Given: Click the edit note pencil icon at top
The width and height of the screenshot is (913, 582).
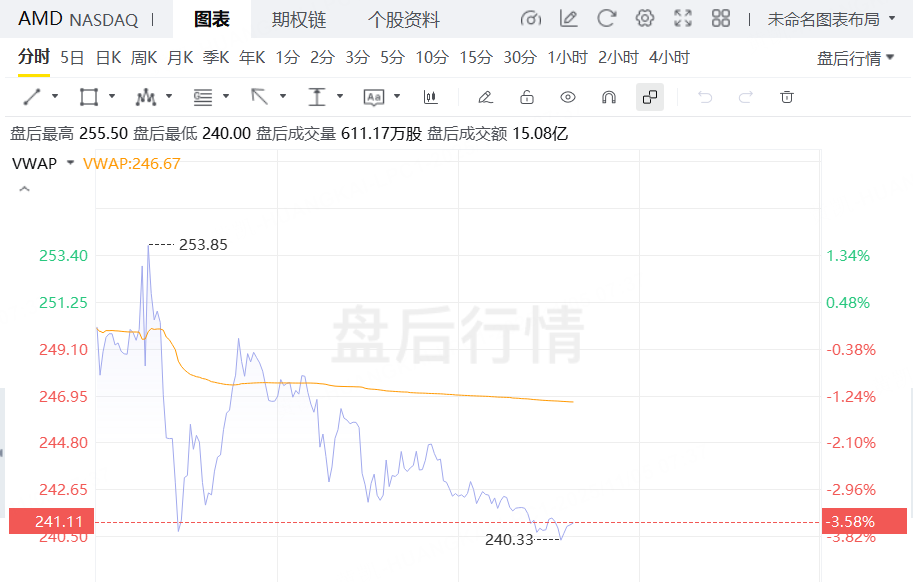Looking at the screenshot, I should [x=568, y=19].
